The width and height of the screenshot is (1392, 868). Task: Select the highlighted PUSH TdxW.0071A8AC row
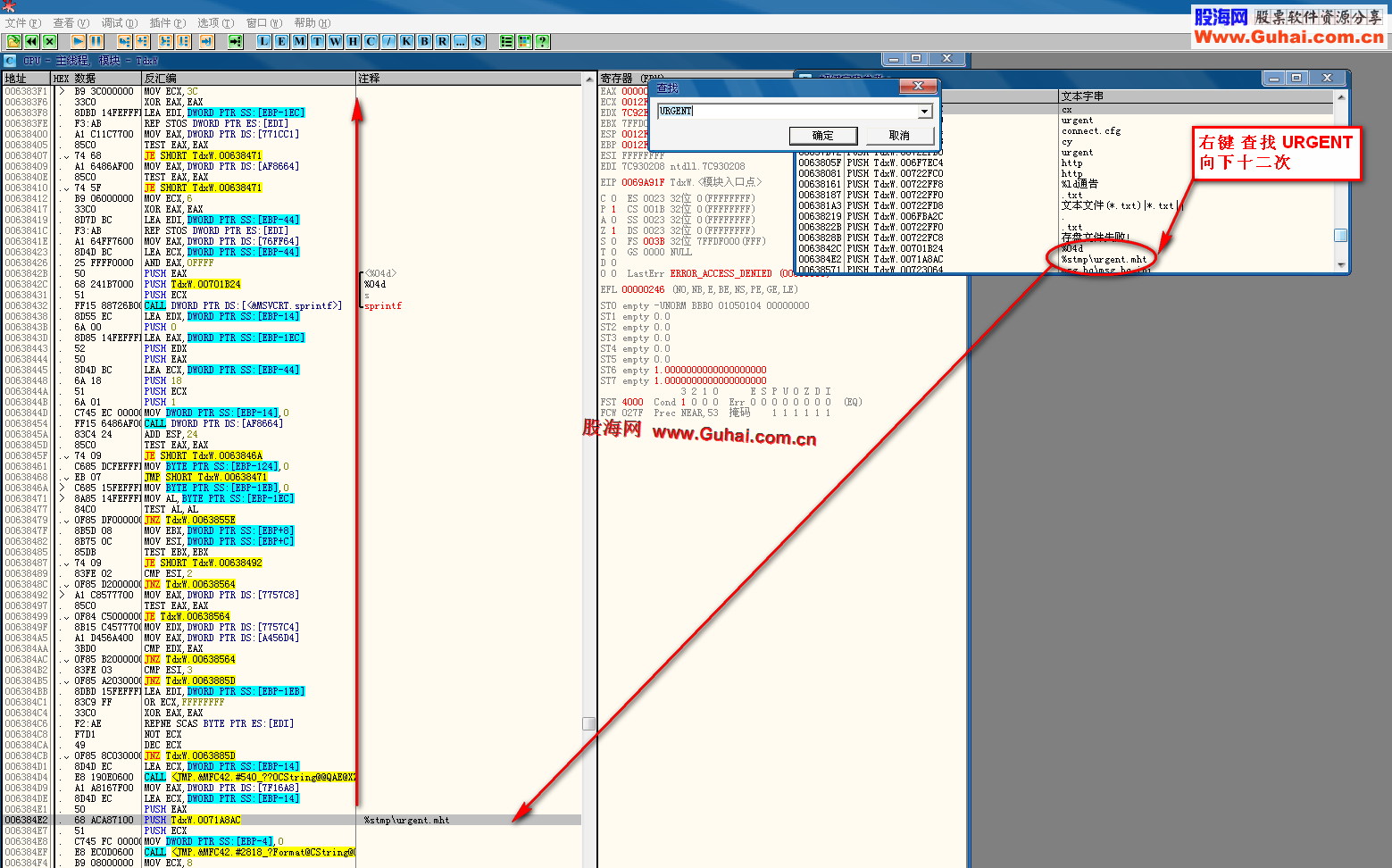click(293, 820)
